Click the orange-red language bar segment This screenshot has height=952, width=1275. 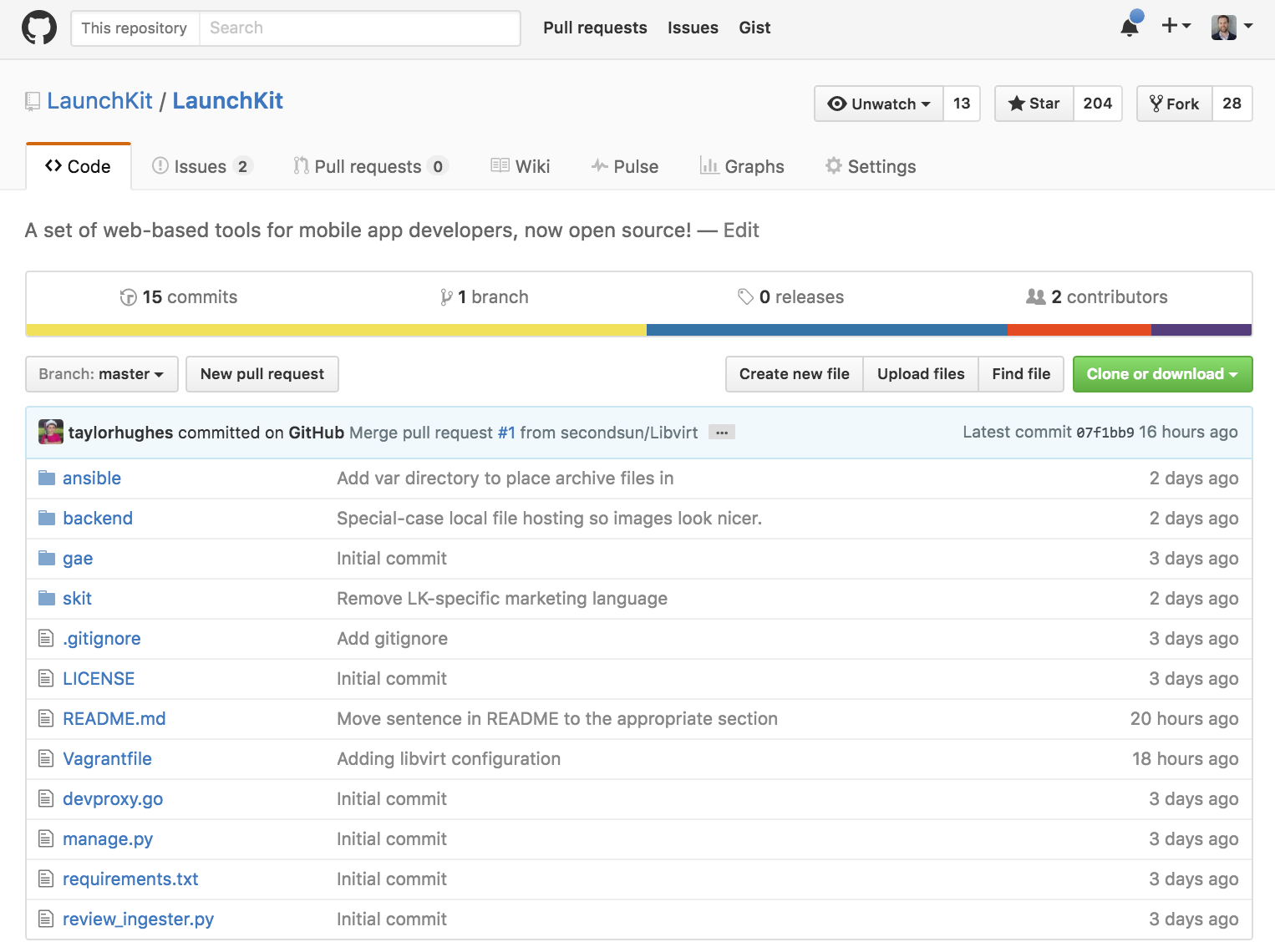pos(1079,330)
